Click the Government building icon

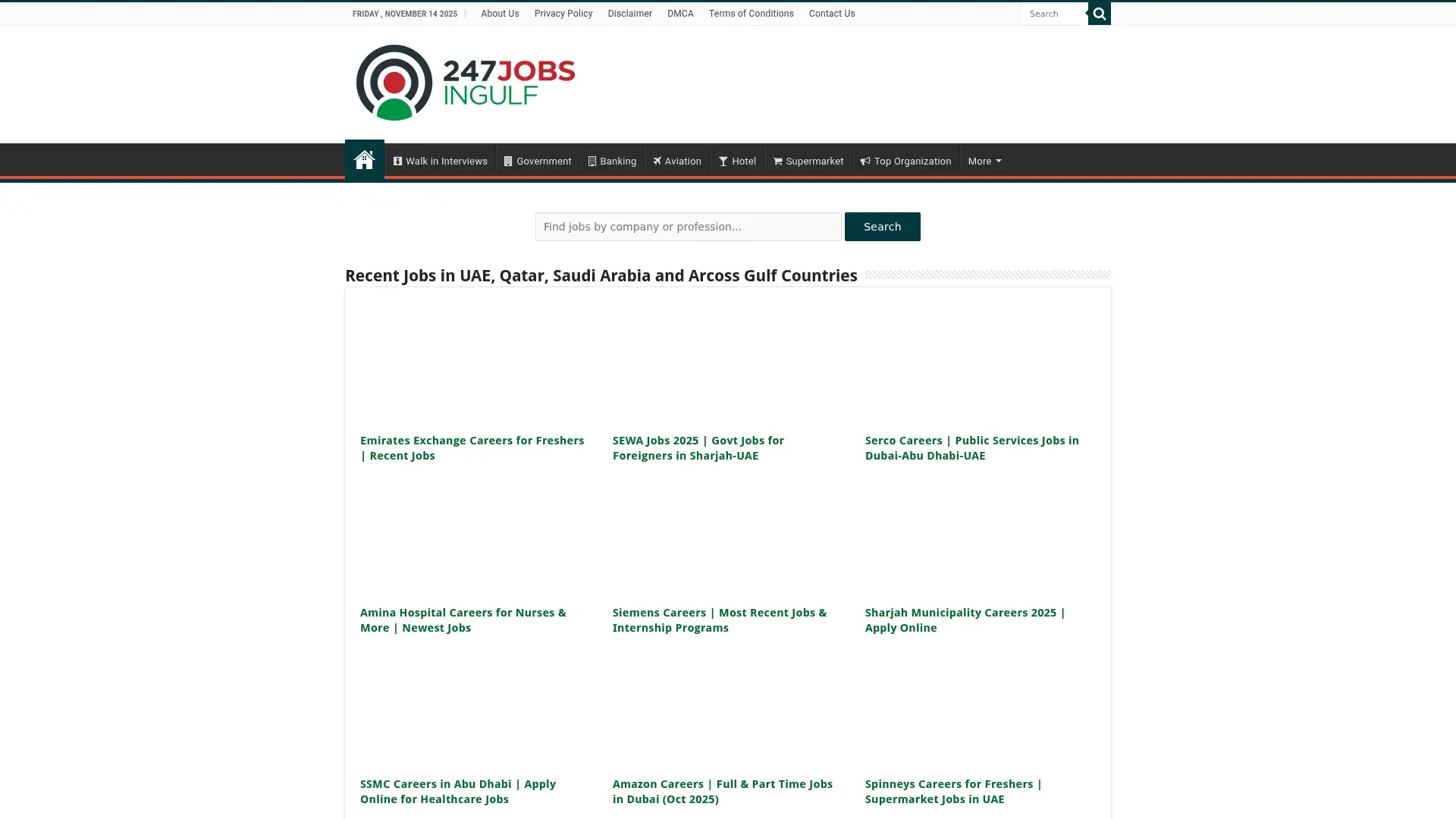pos(508,161)
